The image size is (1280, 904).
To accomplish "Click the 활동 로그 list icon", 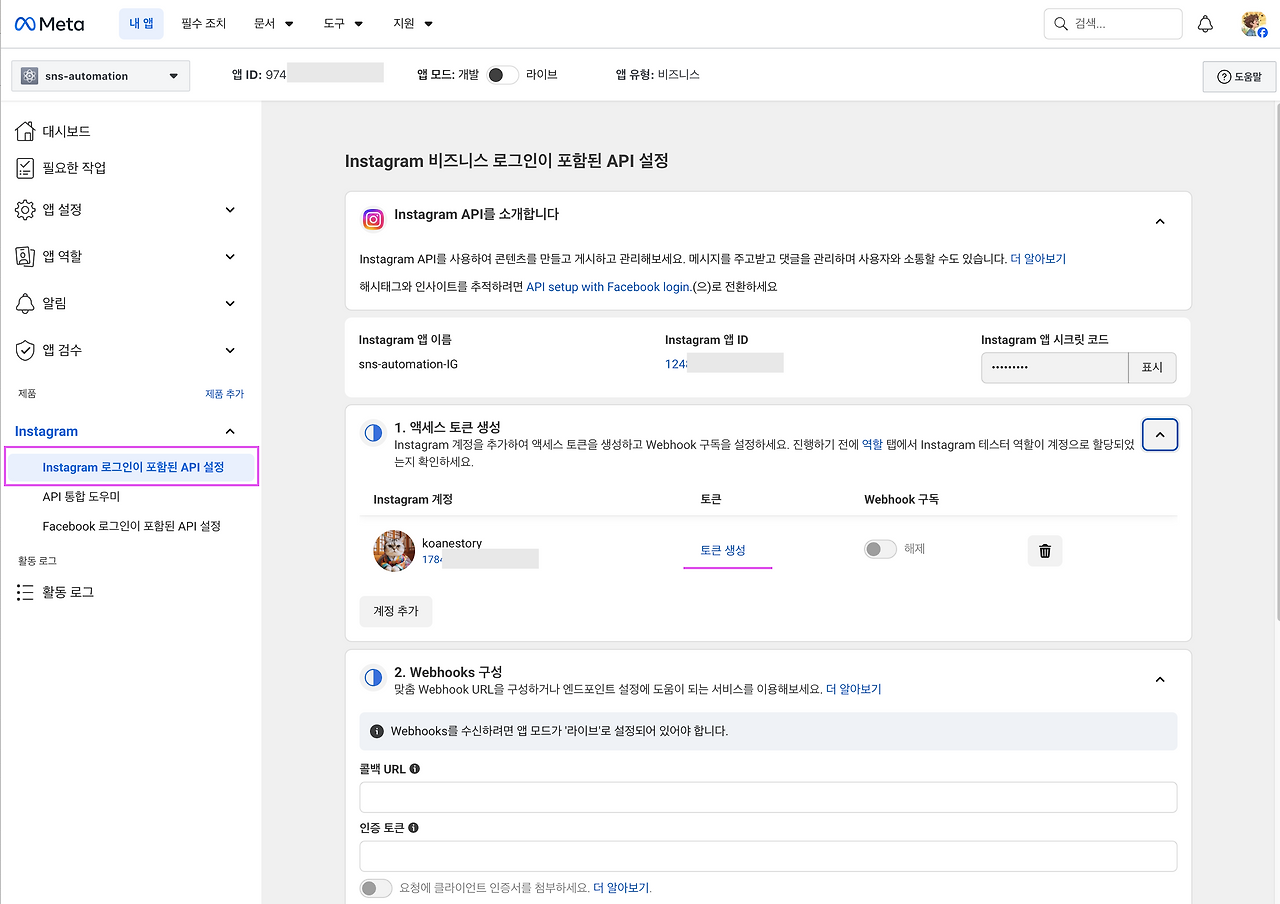I will pos(25,592).
